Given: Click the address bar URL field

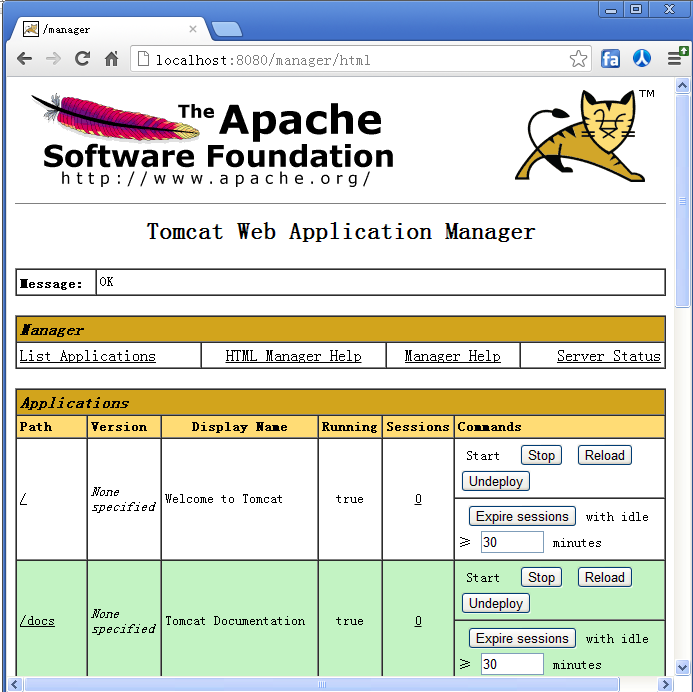Looking at the screenshot, I should (360, 59).
